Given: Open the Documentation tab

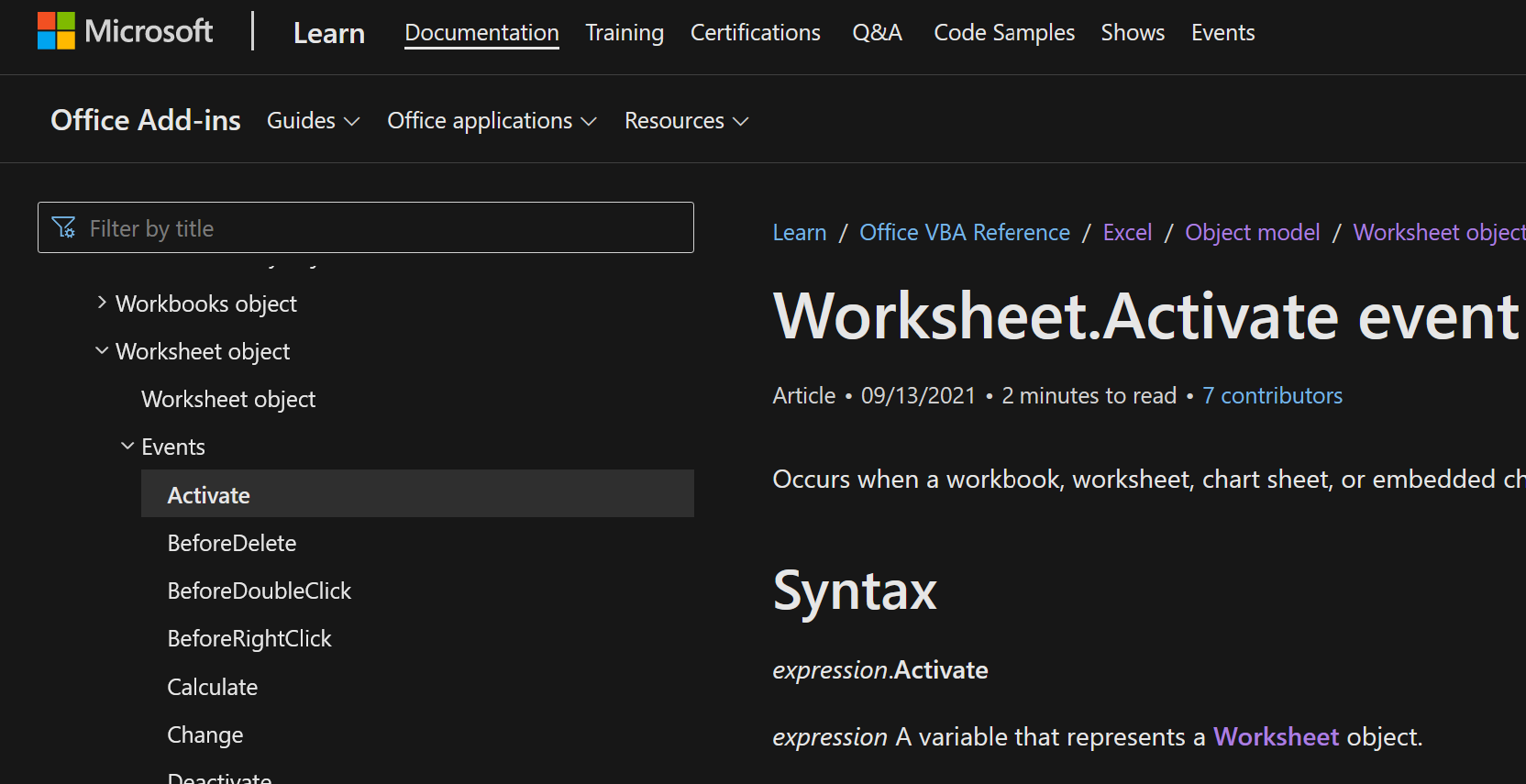Looking at the screenshot, I should point(481,33).
